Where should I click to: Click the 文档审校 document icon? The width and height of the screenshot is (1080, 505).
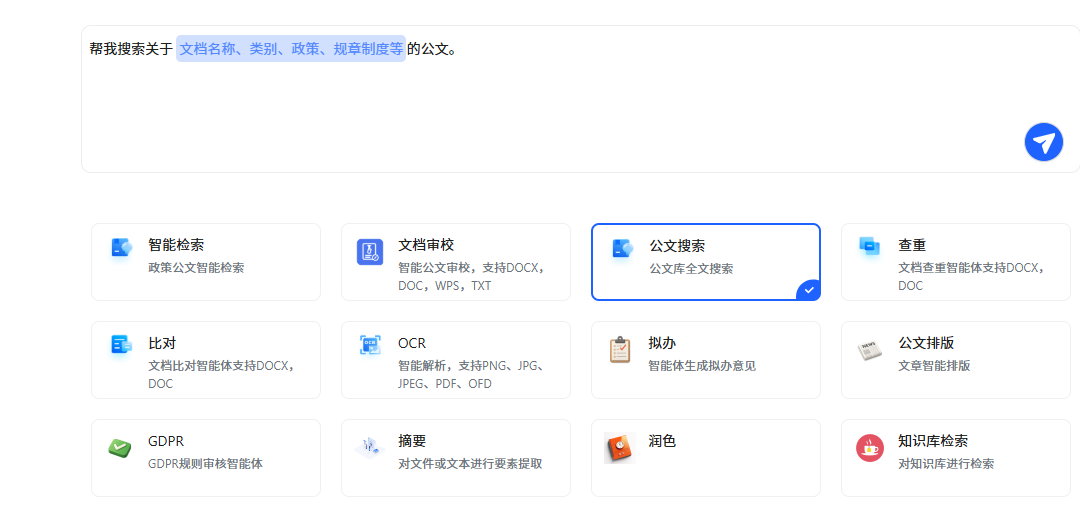coord(370,252)
